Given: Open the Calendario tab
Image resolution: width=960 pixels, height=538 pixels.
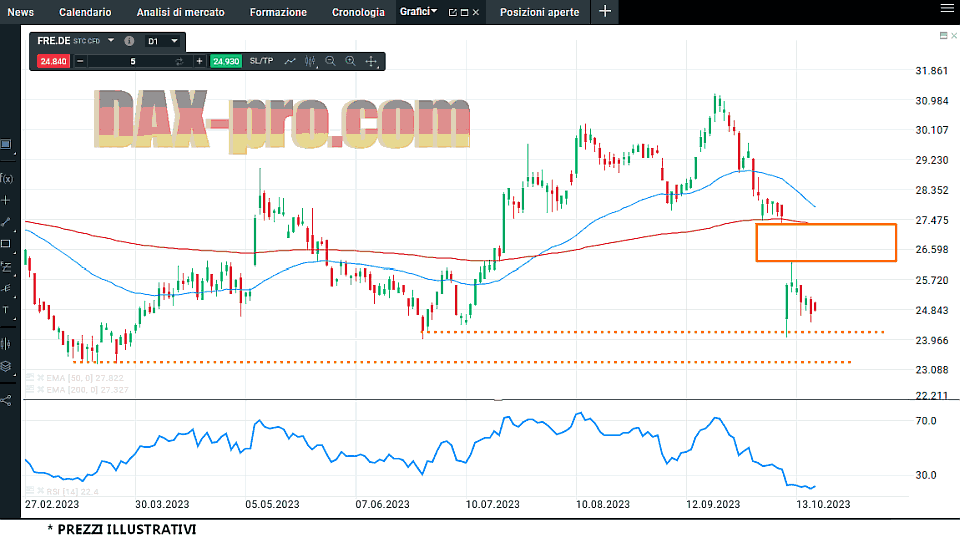Looking at the screenshot, I should click(x=85, y=12).
